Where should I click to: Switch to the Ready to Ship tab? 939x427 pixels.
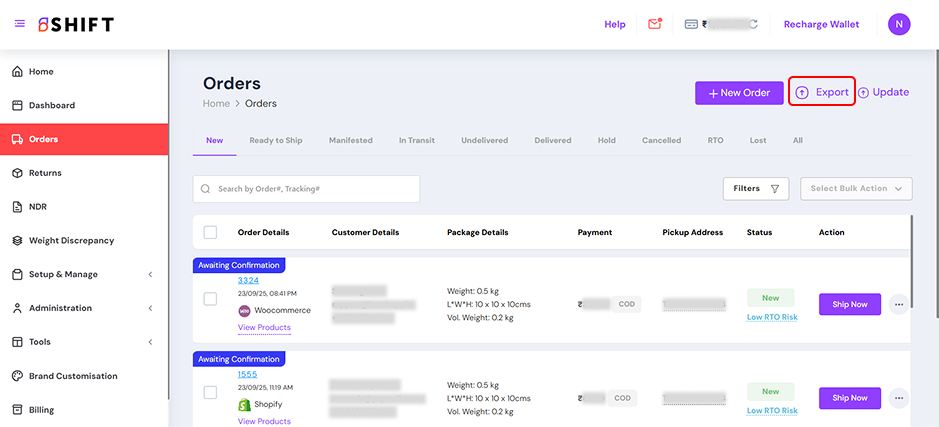[x=276, y=141]
